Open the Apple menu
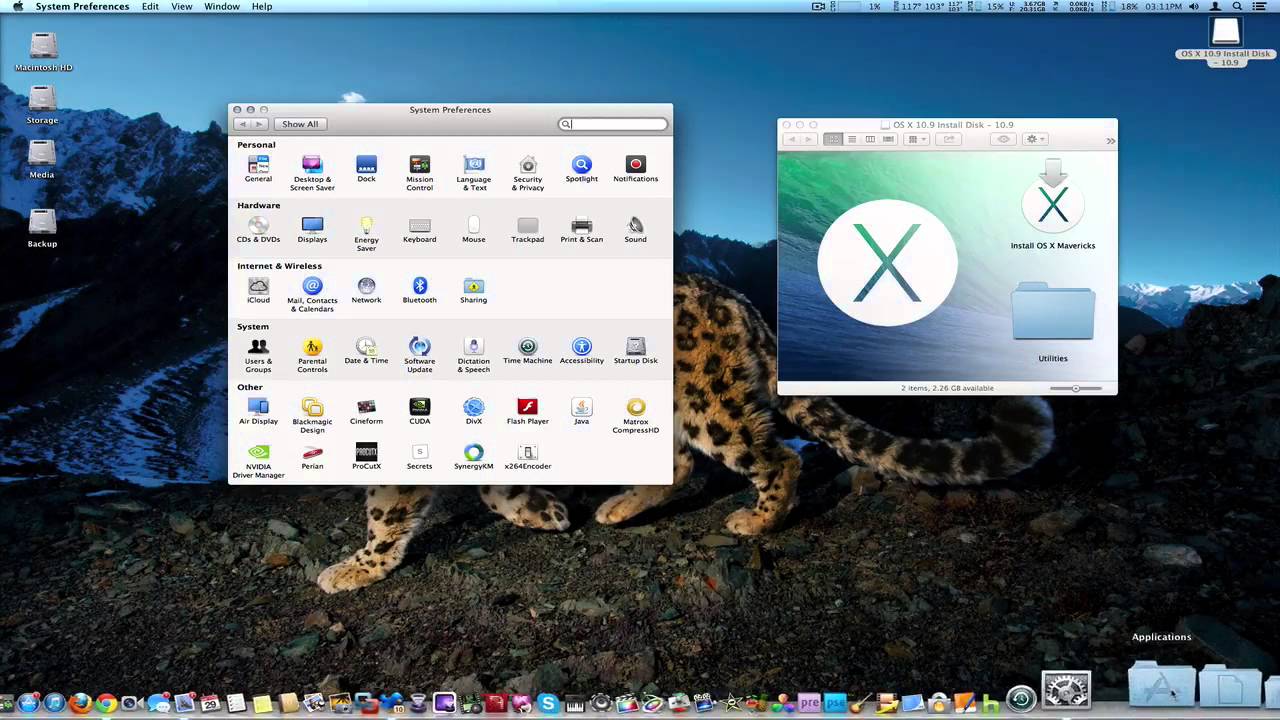This screenshot has width=1280, height=720. 17,6
